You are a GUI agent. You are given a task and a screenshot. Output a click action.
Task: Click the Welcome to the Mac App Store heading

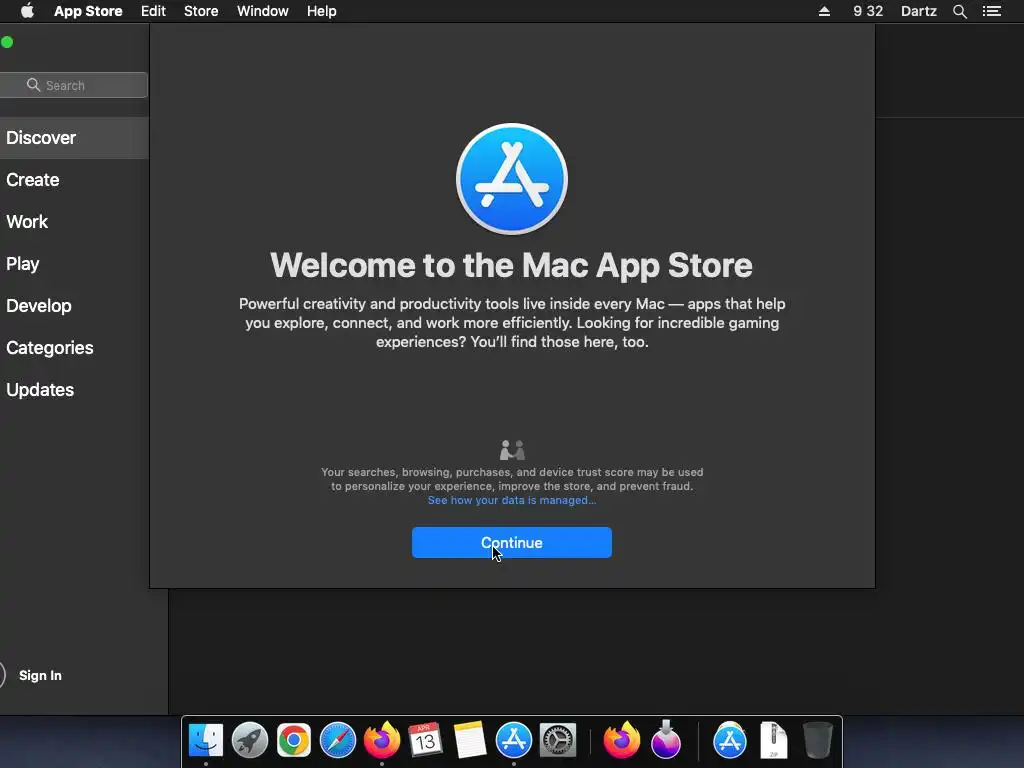click(x=511, y=265)
